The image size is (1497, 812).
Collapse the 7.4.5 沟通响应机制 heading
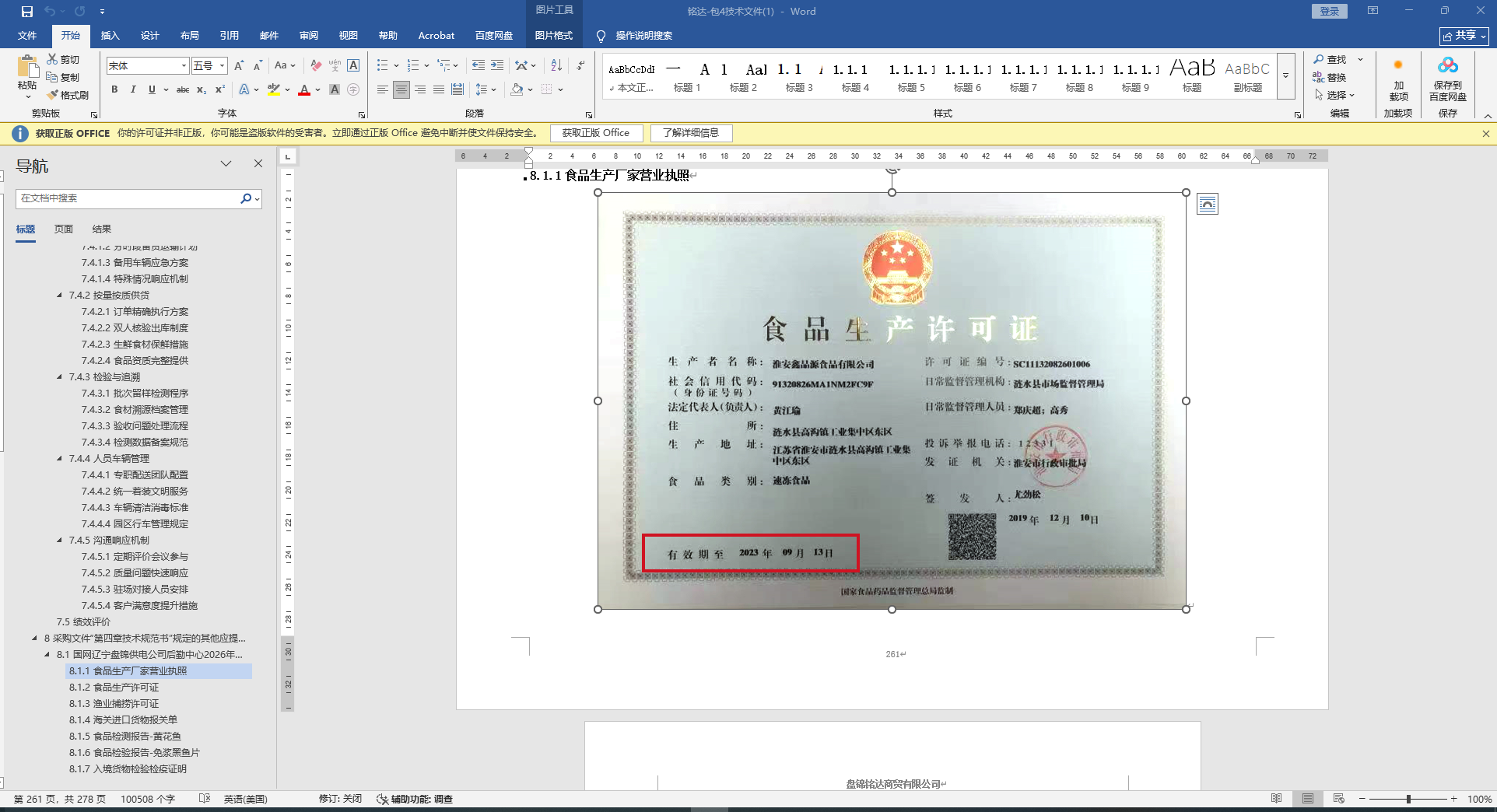coord(60,541)
